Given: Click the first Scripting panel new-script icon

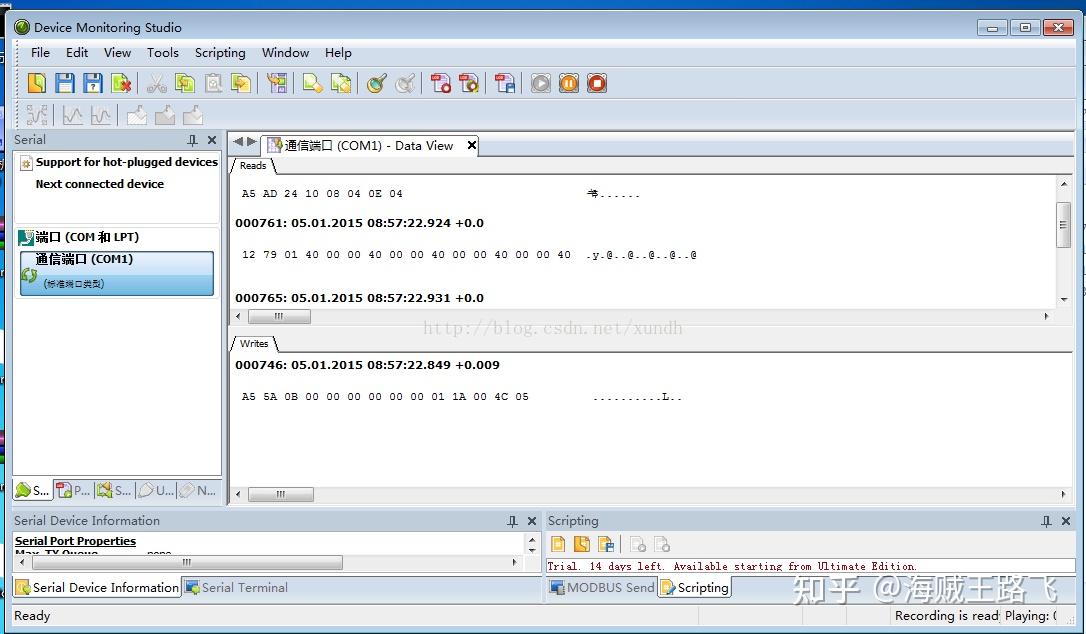Looking at the screenshot, I should 558,545.
